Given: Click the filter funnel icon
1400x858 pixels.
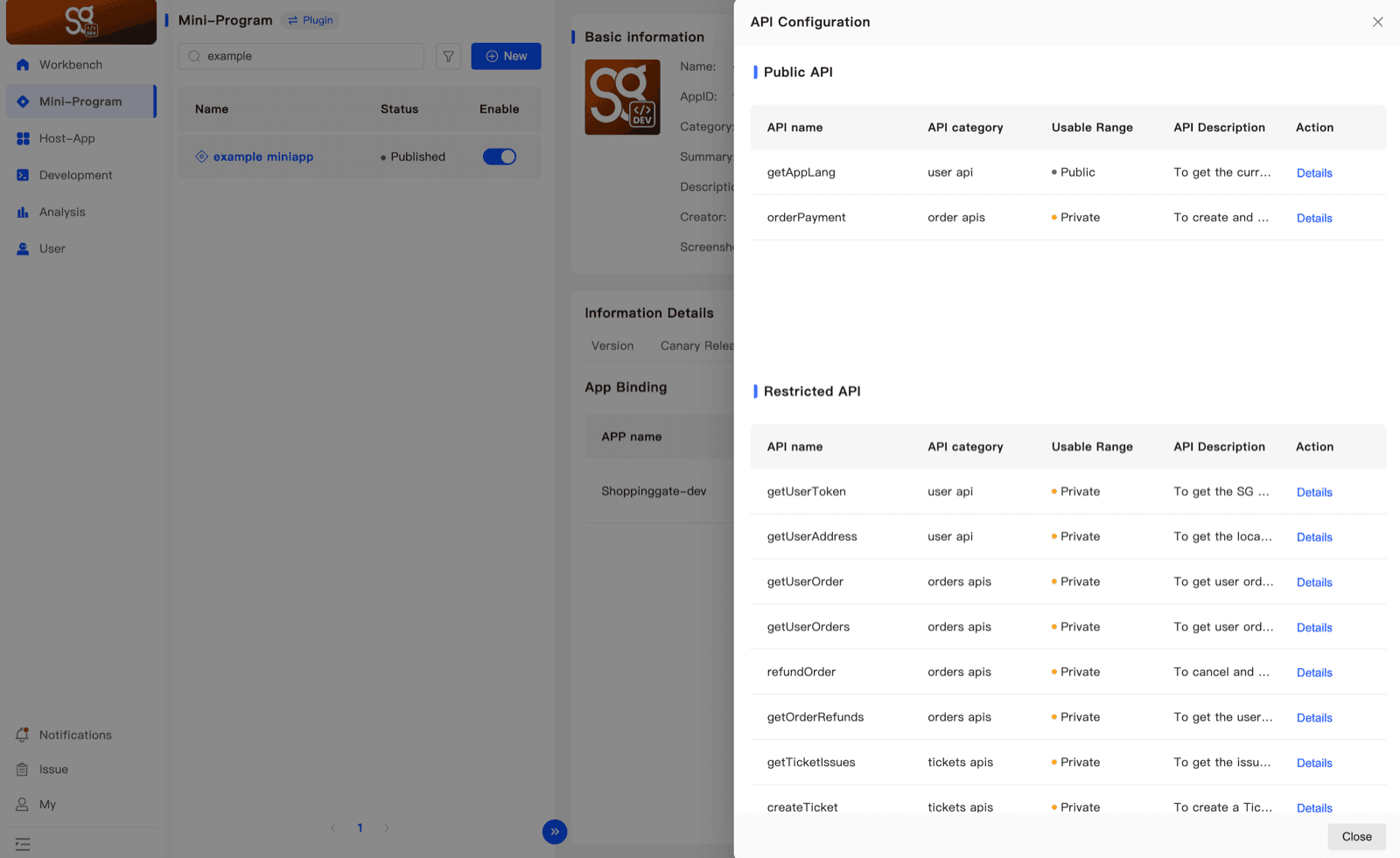Looking at the screenshot, I should (449, 56).
